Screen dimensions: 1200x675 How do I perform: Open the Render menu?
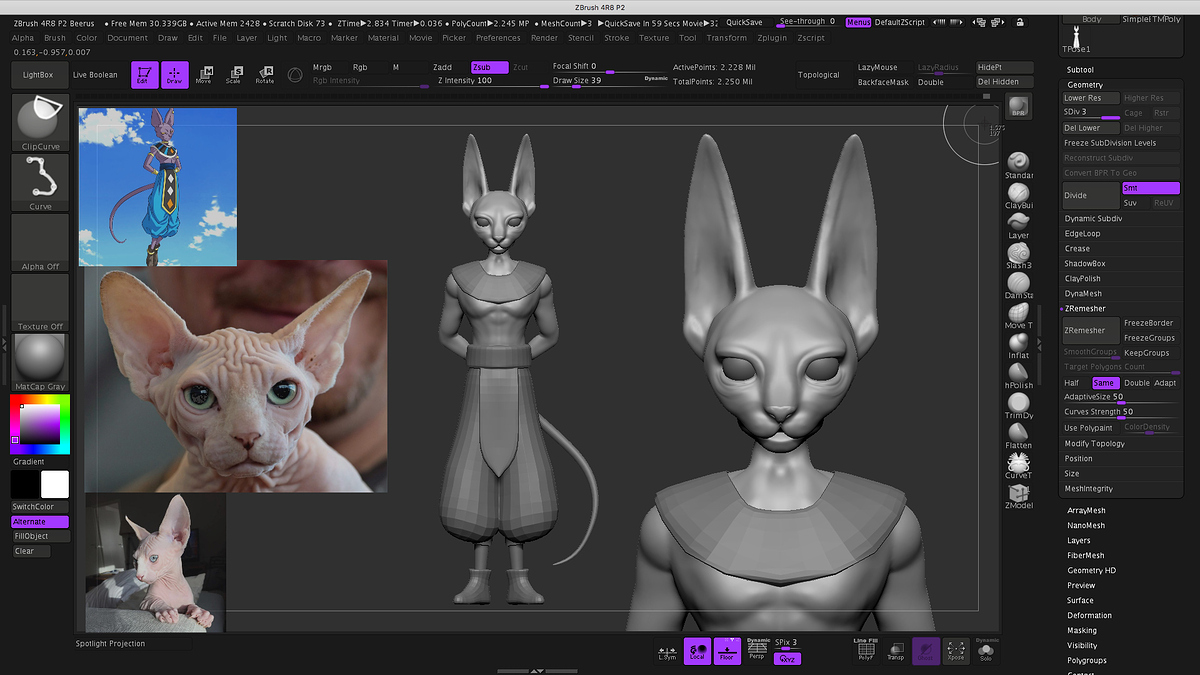545,38
